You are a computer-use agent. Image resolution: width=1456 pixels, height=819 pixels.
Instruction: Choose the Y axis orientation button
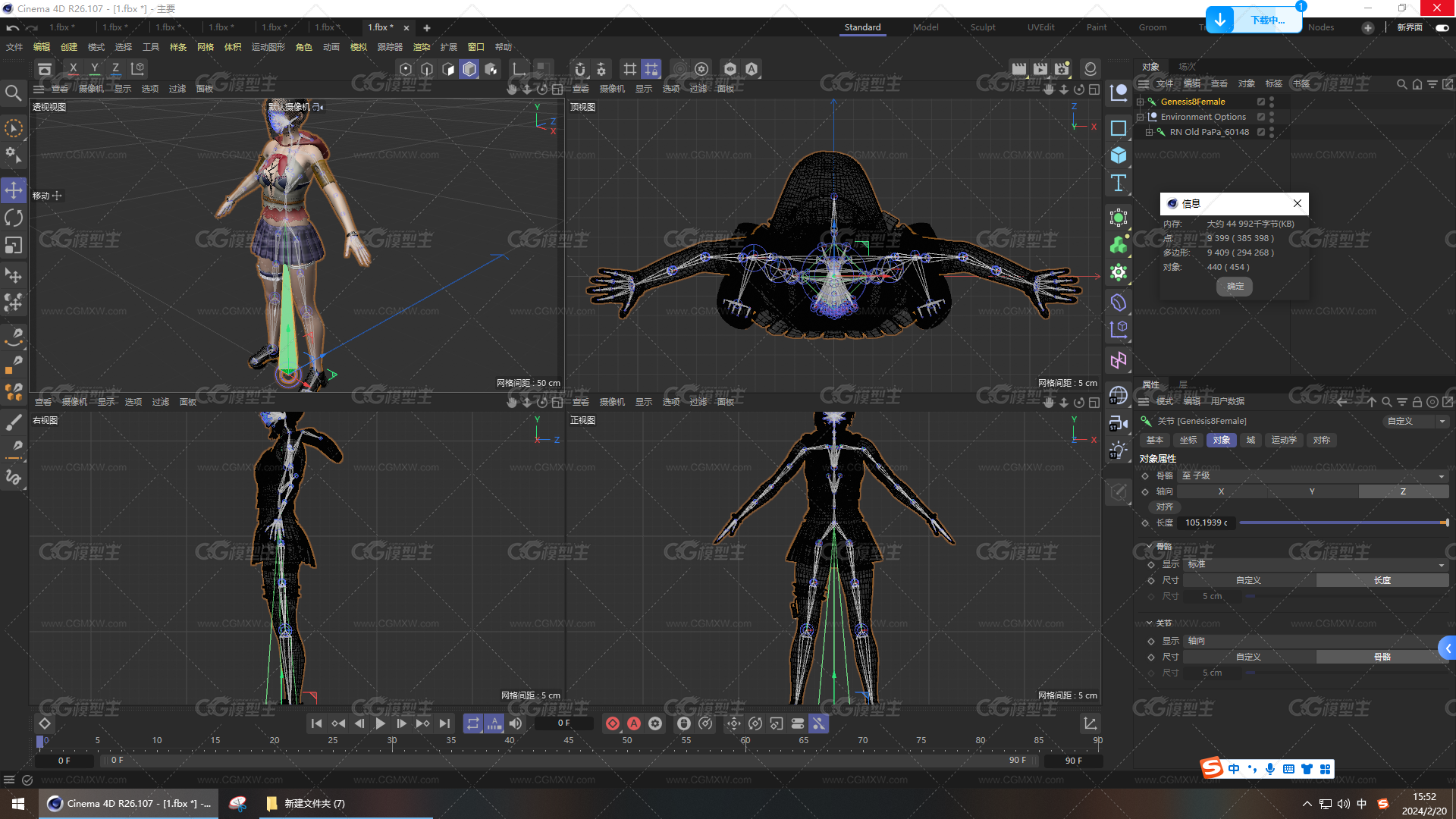pyautogui.click(x=1312, y=491)
